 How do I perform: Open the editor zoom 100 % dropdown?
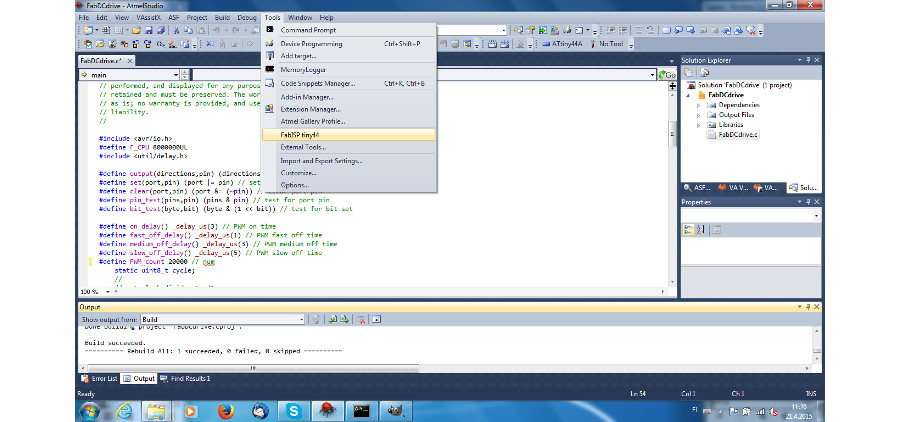(108, 292)
